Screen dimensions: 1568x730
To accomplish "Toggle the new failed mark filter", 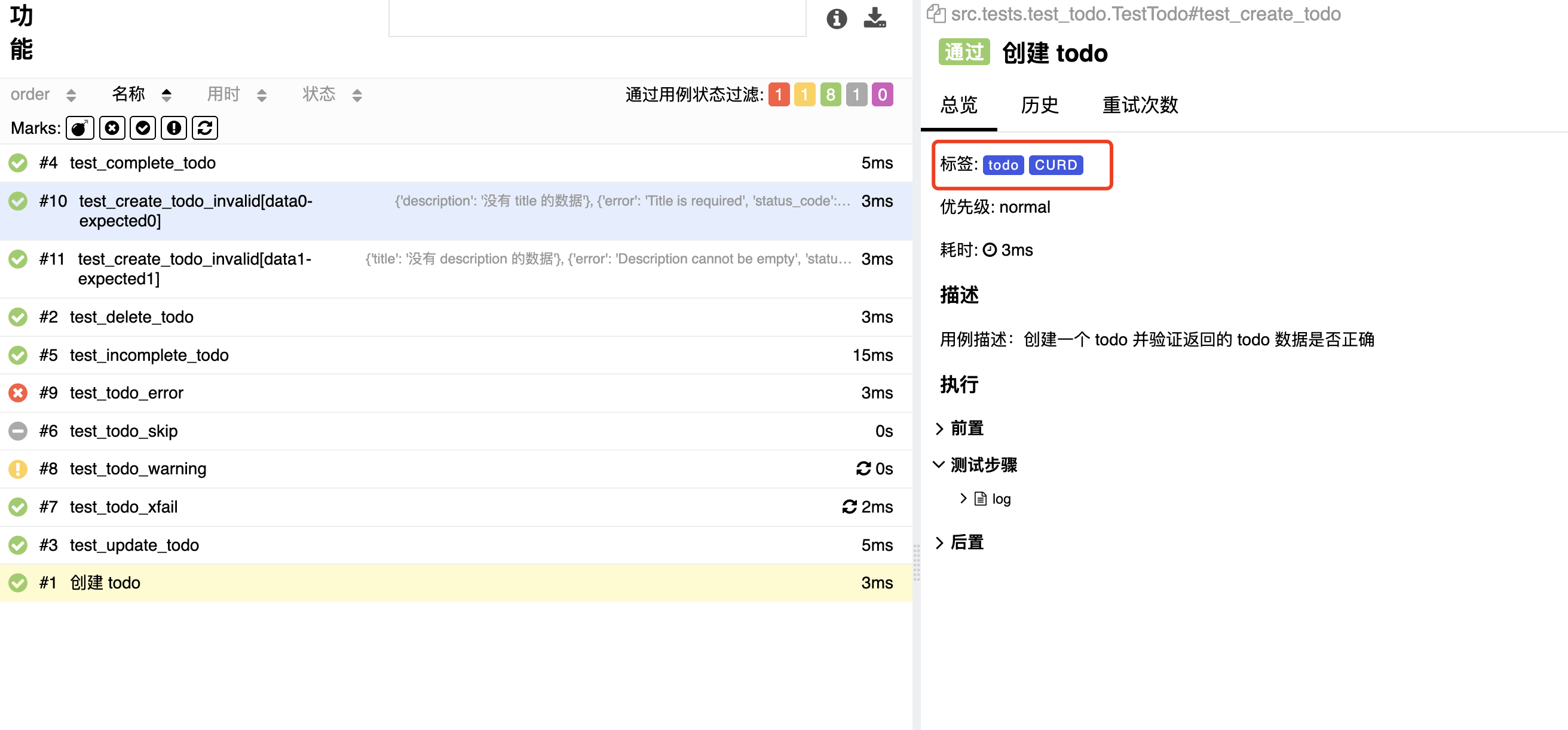I will 112,128.
